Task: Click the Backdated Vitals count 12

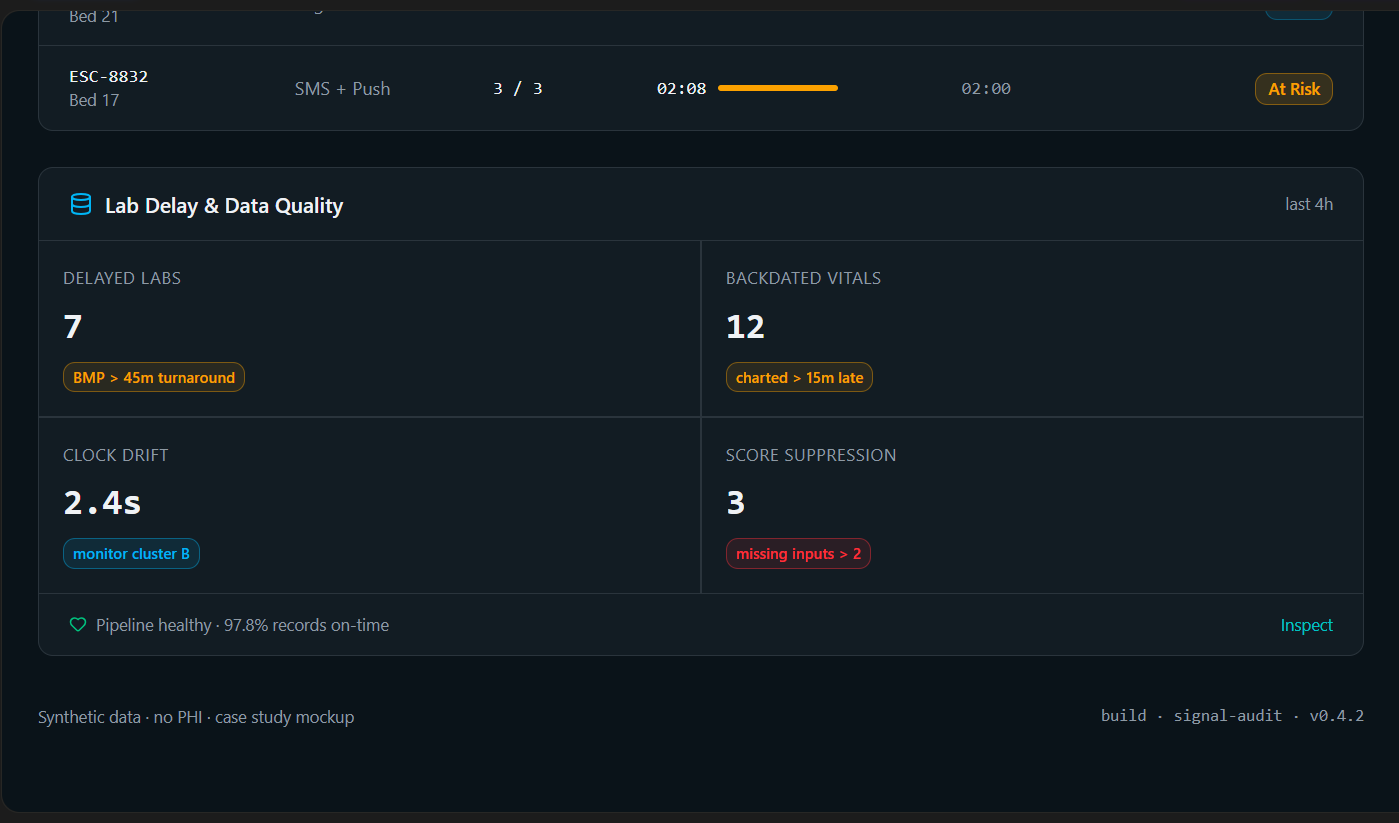Action: pyautogui.click(x=745, y=327)
